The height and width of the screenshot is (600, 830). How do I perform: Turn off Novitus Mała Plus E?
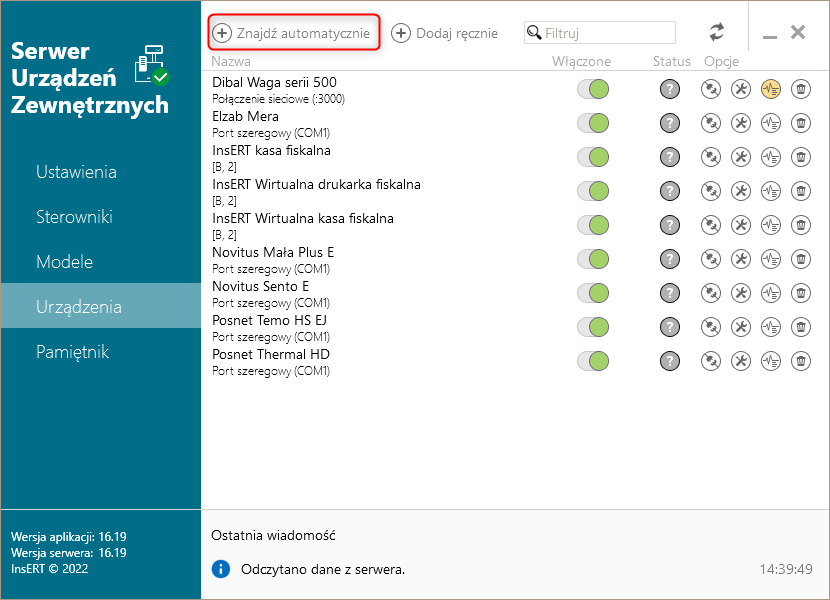(x=593, y=259)
